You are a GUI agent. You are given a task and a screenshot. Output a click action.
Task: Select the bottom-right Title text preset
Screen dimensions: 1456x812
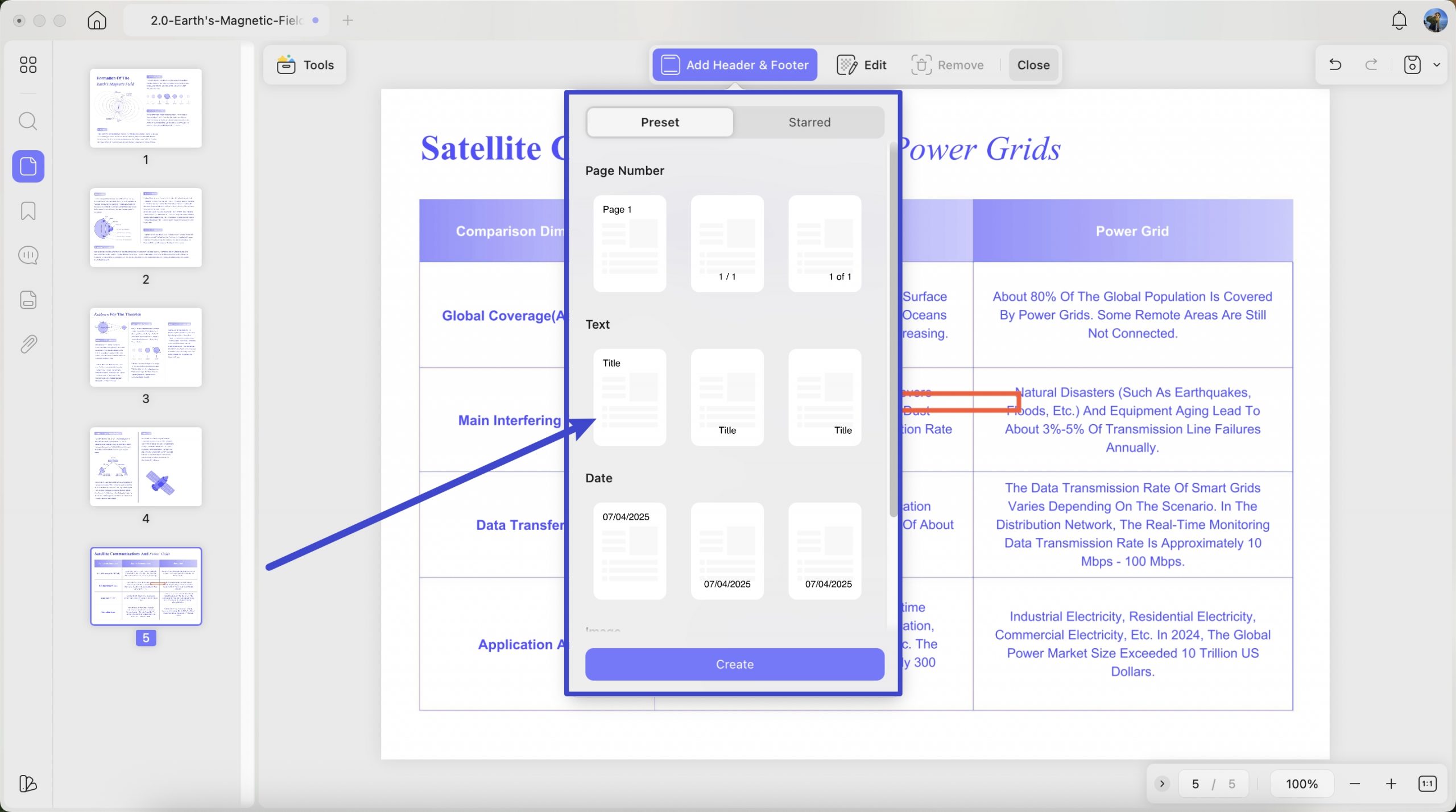click(825, 397)
